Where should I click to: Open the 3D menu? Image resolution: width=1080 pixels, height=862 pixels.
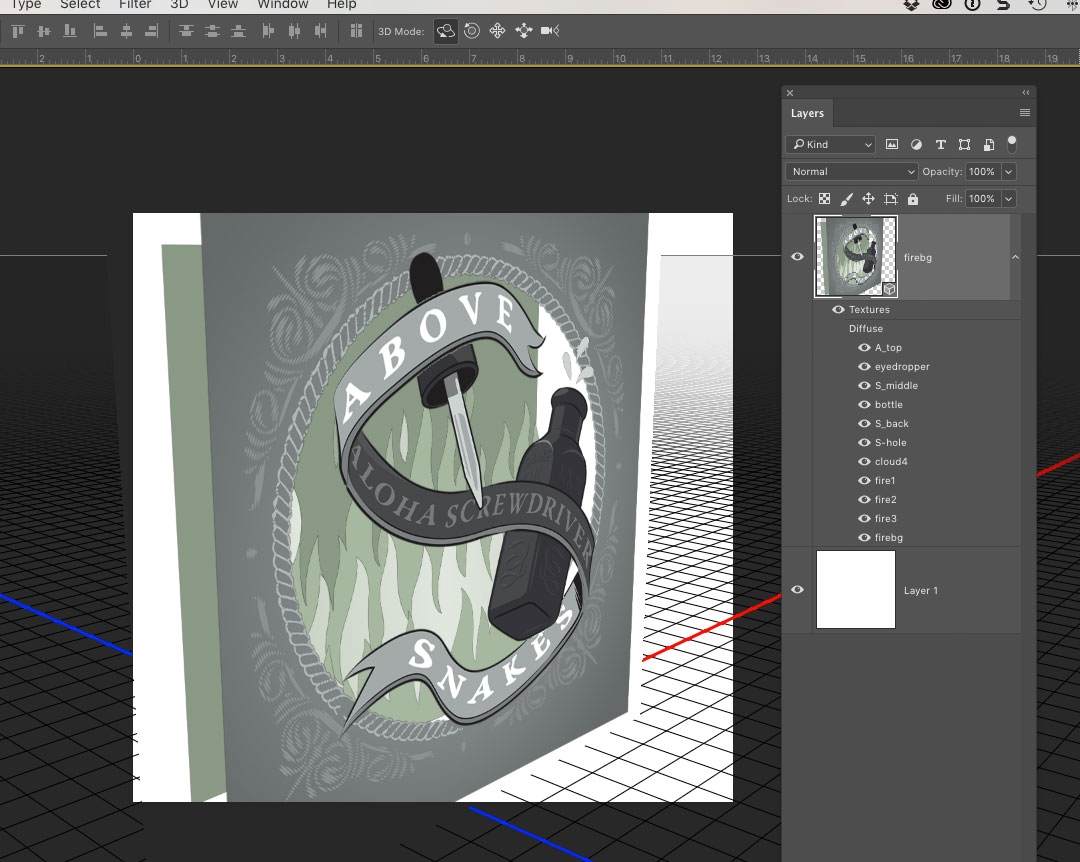[x=179, y=5]
